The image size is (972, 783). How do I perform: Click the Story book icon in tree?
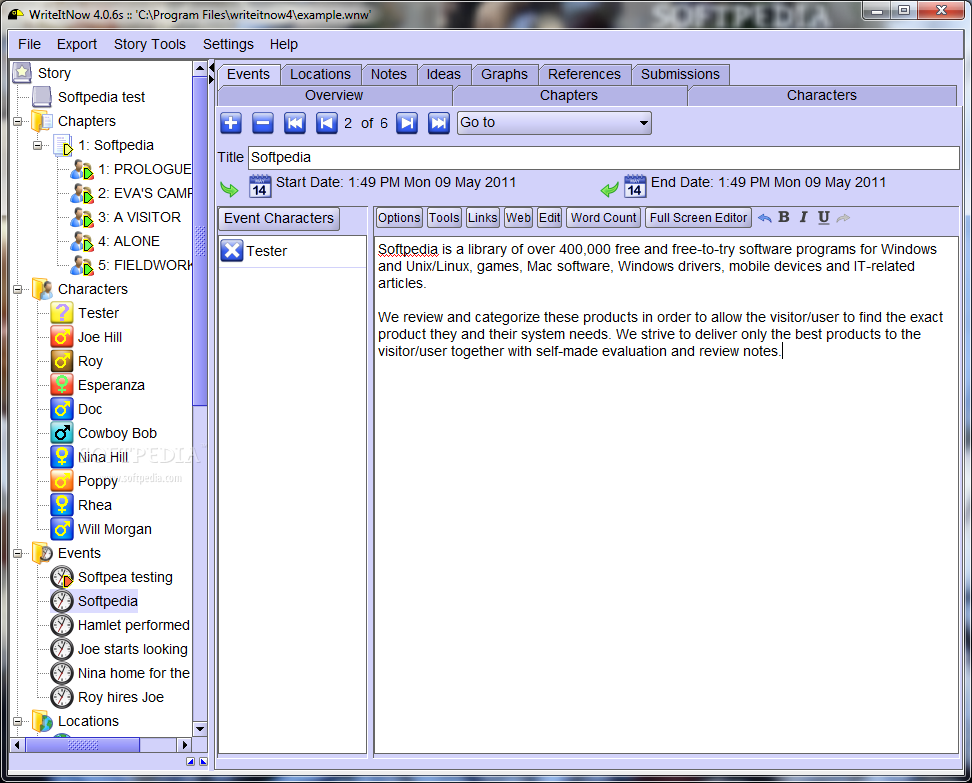tap(22, 73)
